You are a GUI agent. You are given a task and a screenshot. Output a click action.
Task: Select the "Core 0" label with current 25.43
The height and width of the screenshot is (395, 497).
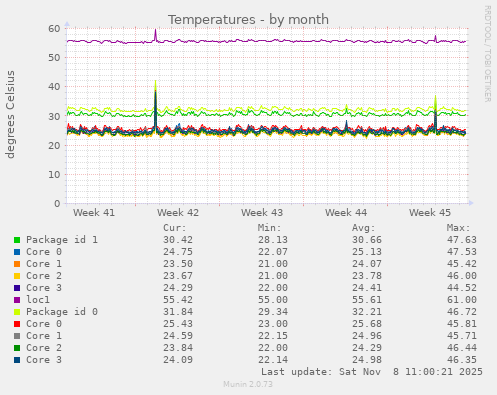pos(44,324)
